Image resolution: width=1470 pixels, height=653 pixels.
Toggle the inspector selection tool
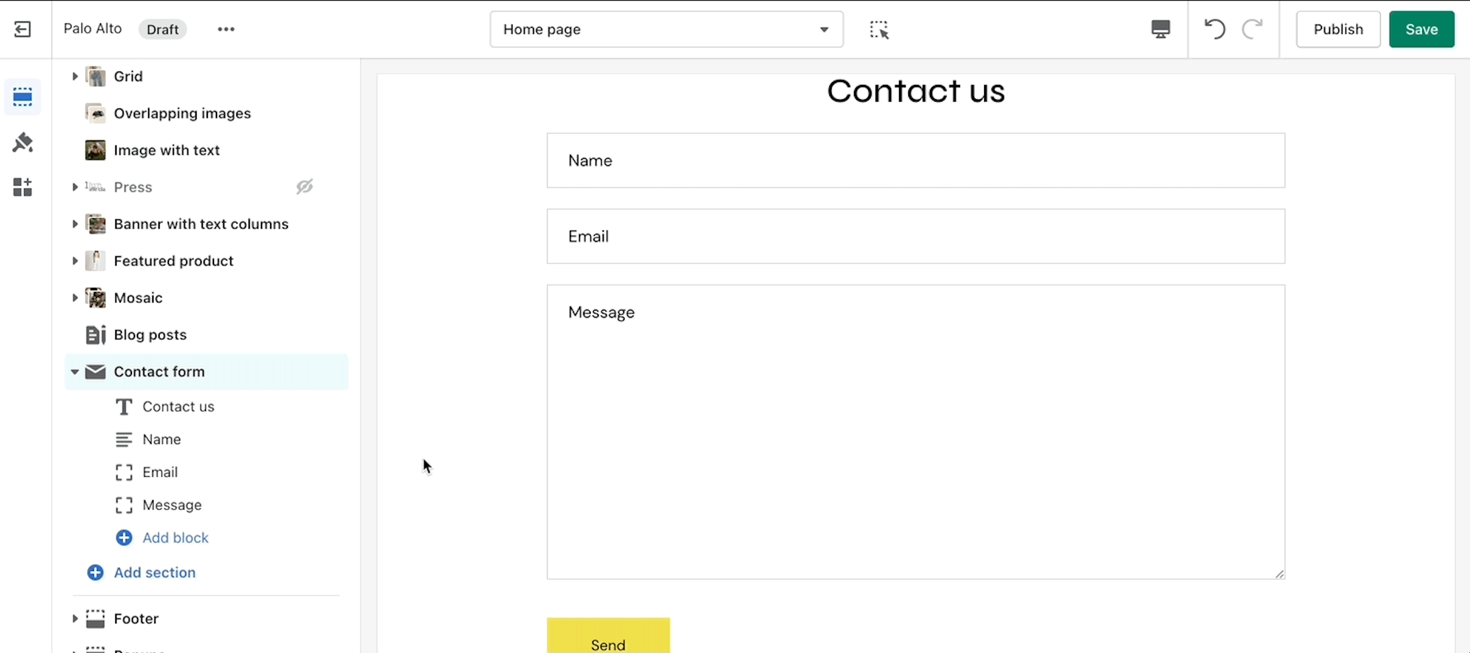879,29
